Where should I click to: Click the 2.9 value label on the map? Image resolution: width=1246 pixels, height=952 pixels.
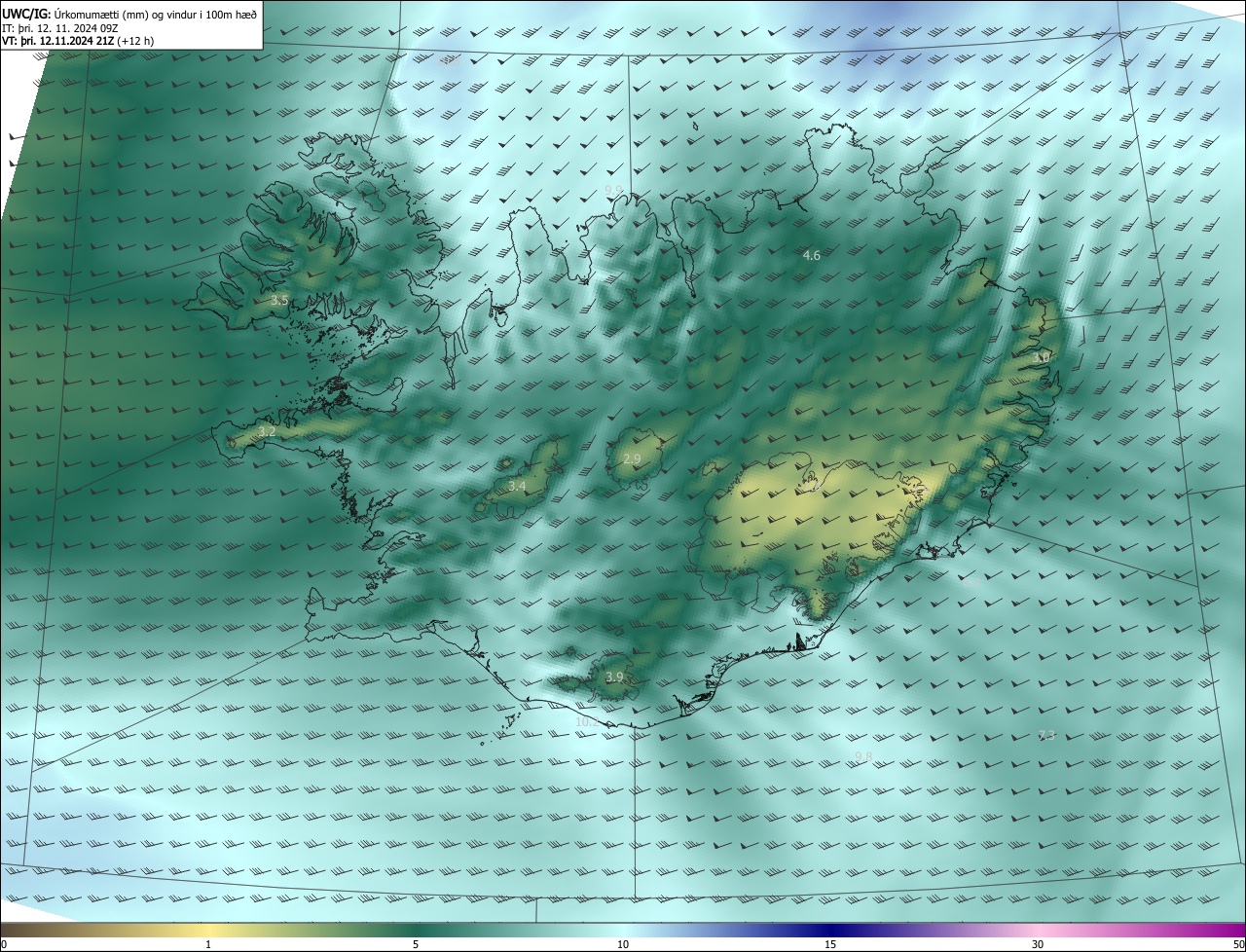coord(632,459)
